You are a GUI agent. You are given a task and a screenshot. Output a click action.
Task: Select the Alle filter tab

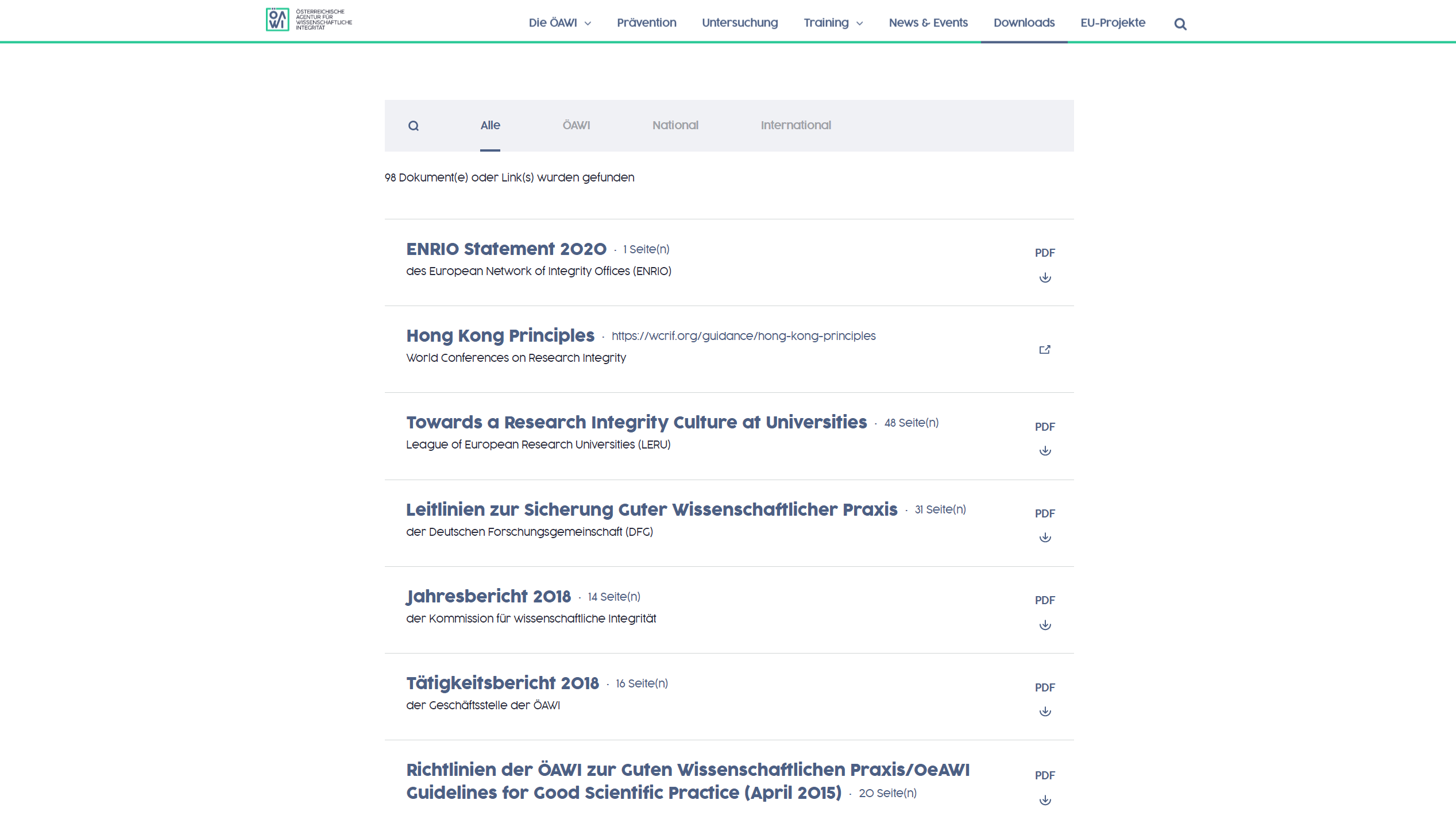(490, 125)
